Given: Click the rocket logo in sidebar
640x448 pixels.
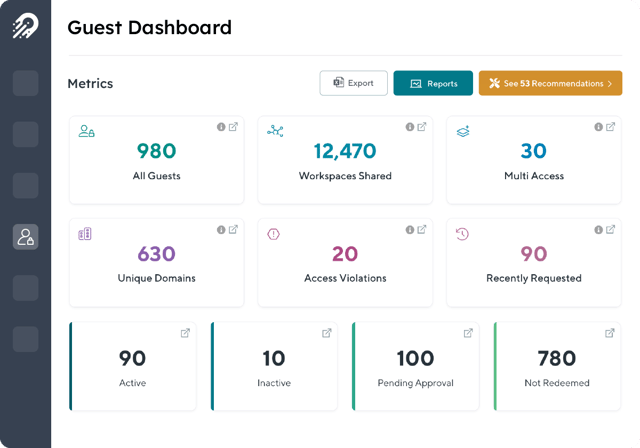Looking at the screenshot, I should (25, 27).
